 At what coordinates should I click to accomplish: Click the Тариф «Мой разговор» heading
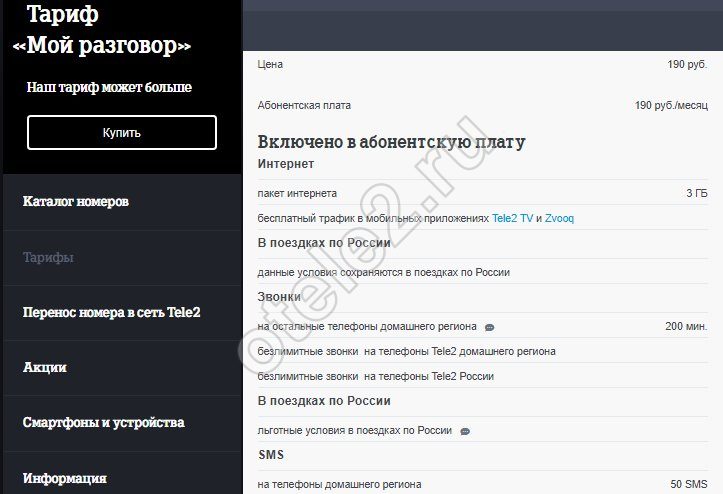pyautogui.click(x=101, y=30)
